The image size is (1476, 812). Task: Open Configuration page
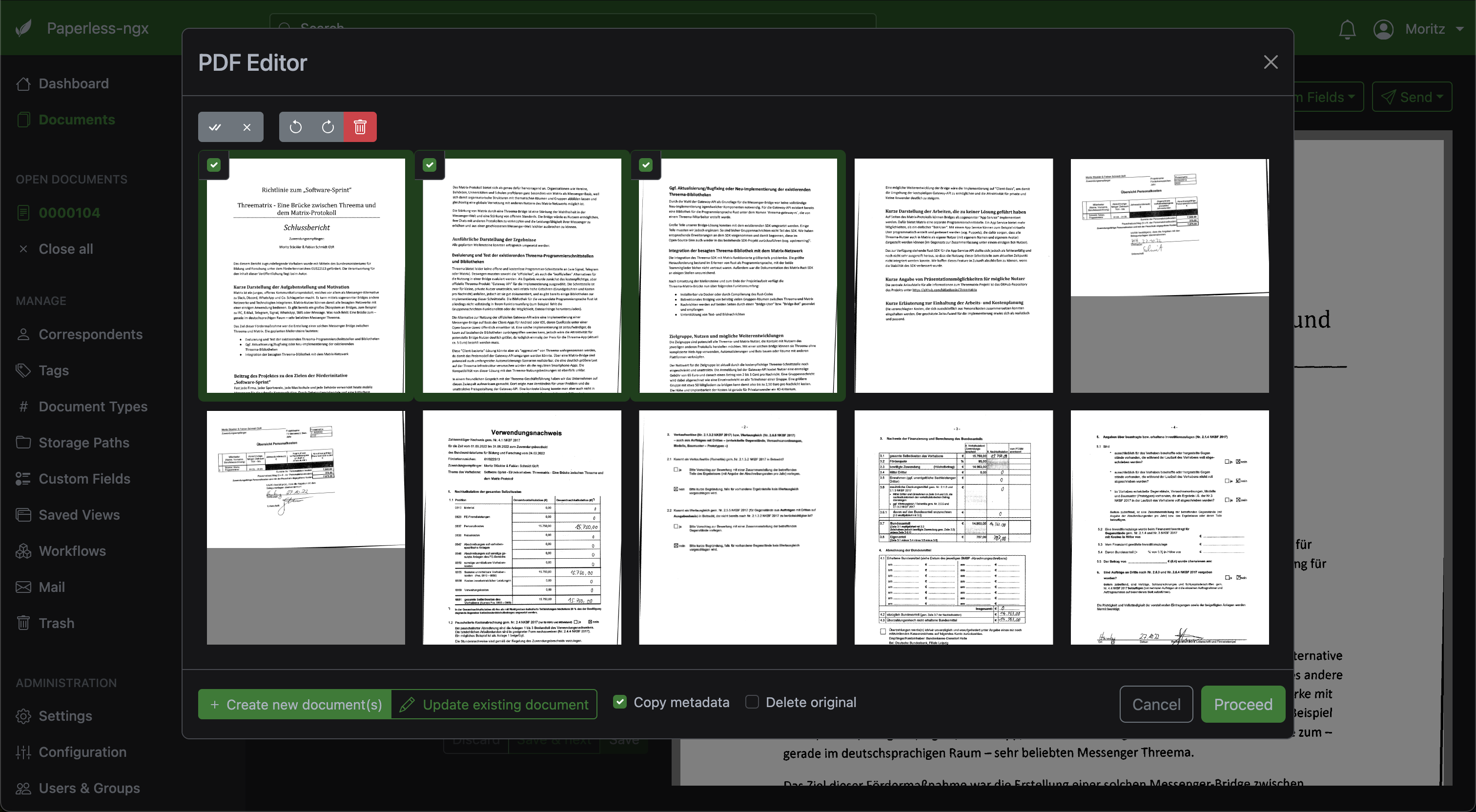(x=82, y=752)
